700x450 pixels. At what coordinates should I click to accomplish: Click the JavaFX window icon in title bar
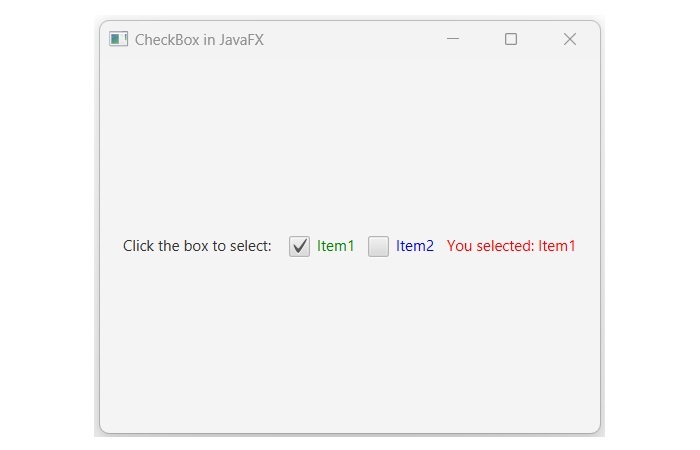pos(119,39)
